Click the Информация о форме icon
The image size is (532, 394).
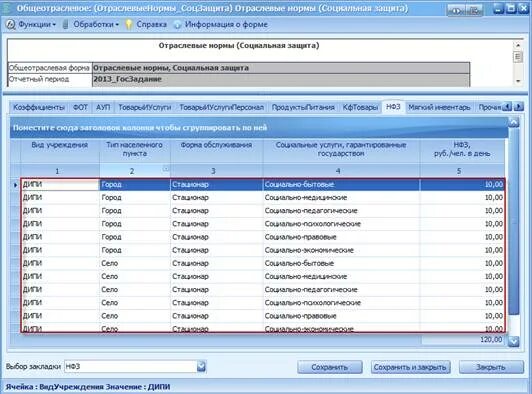pos(177,24)
